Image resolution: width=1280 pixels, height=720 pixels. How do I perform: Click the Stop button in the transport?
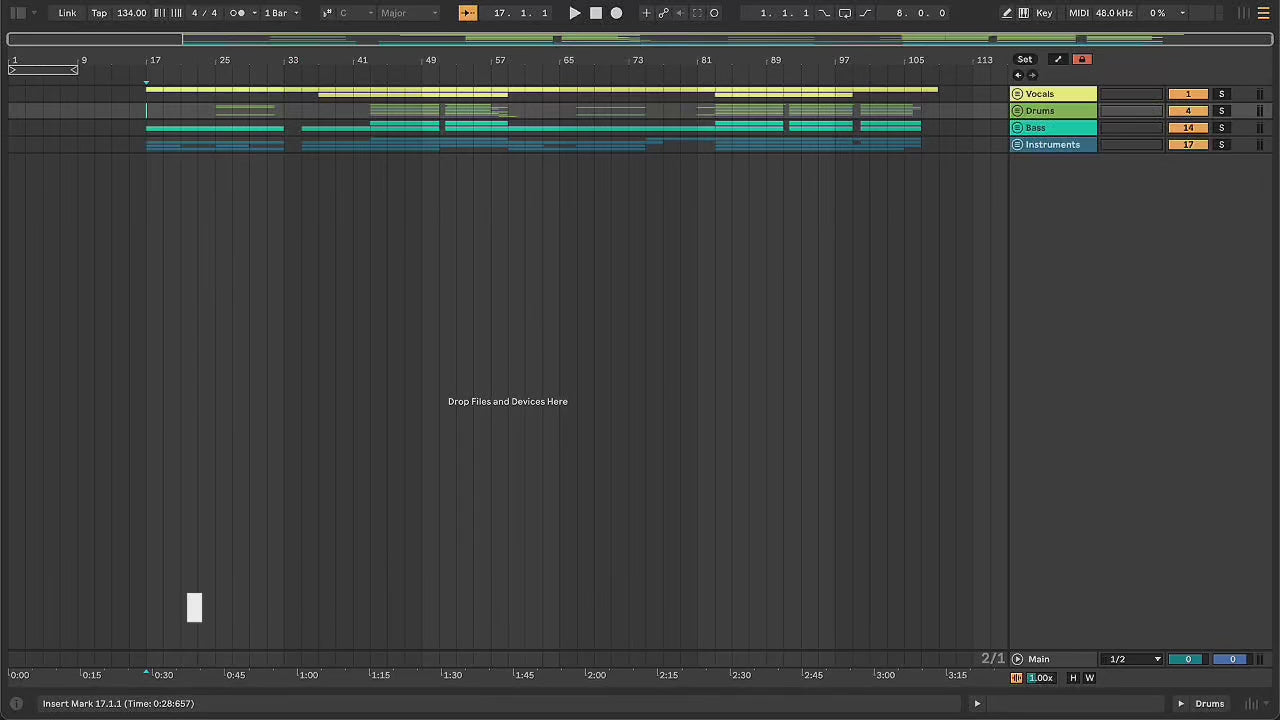click(x=596, y=13)
